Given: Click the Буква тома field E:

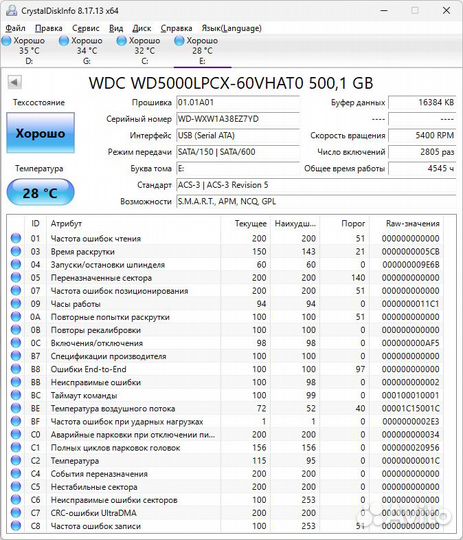Looking at the screenshot, I should (238, 168).
